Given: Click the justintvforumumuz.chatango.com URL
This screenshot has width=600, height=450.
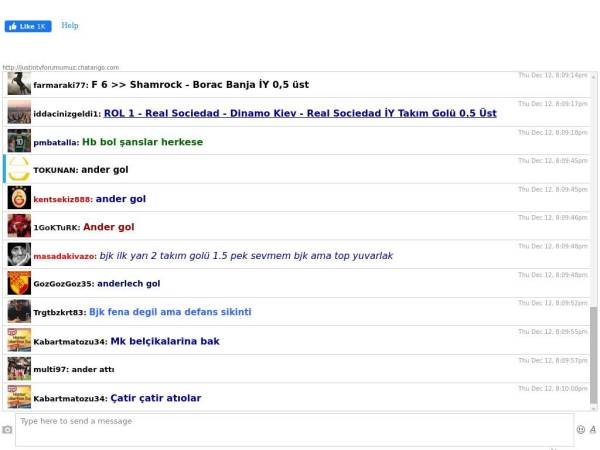Looking at the screenshot, I should (60, 67).
